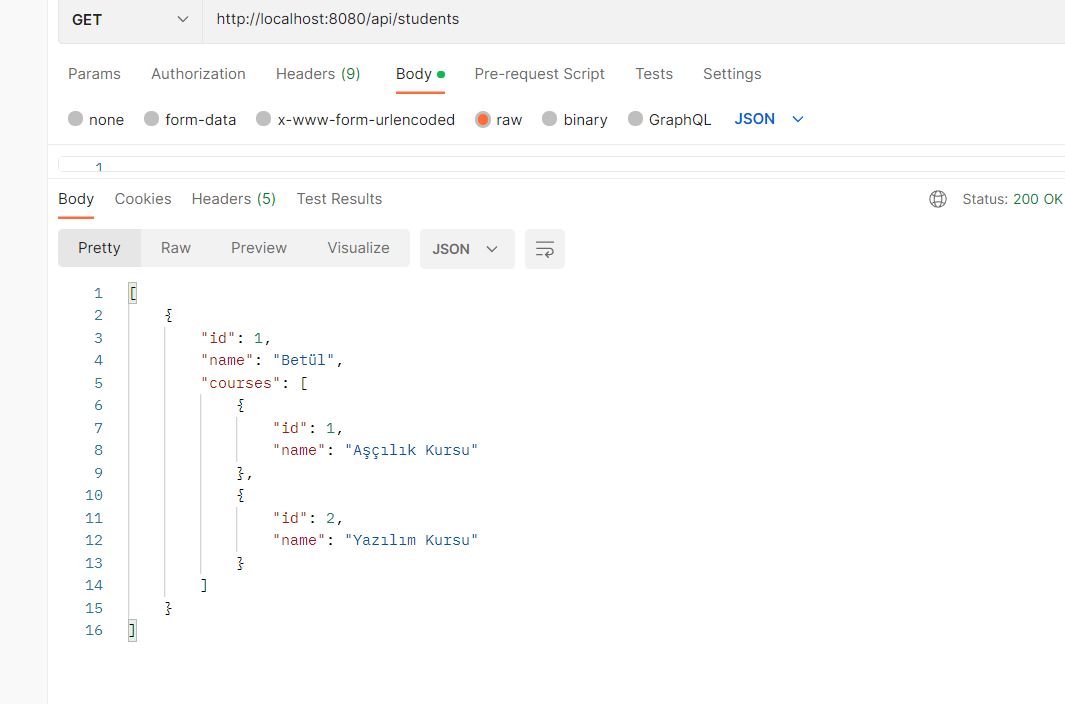Switch to the Headers (9) request tab
The width and height of the screenshot is (1065, 704).
point(317,73)
